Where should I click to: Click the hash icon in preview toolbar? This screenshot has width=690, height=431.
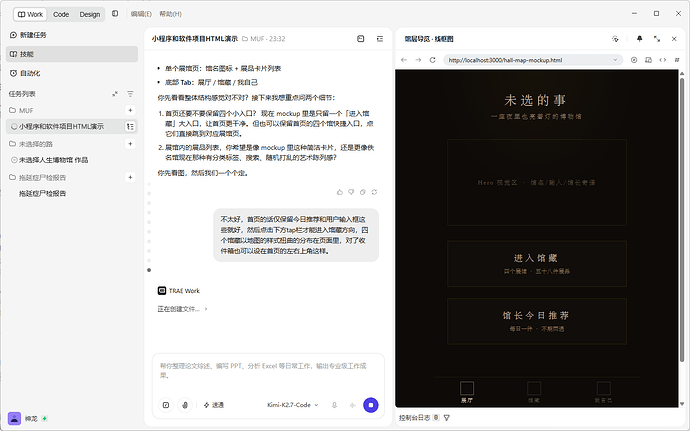point(677,60)
